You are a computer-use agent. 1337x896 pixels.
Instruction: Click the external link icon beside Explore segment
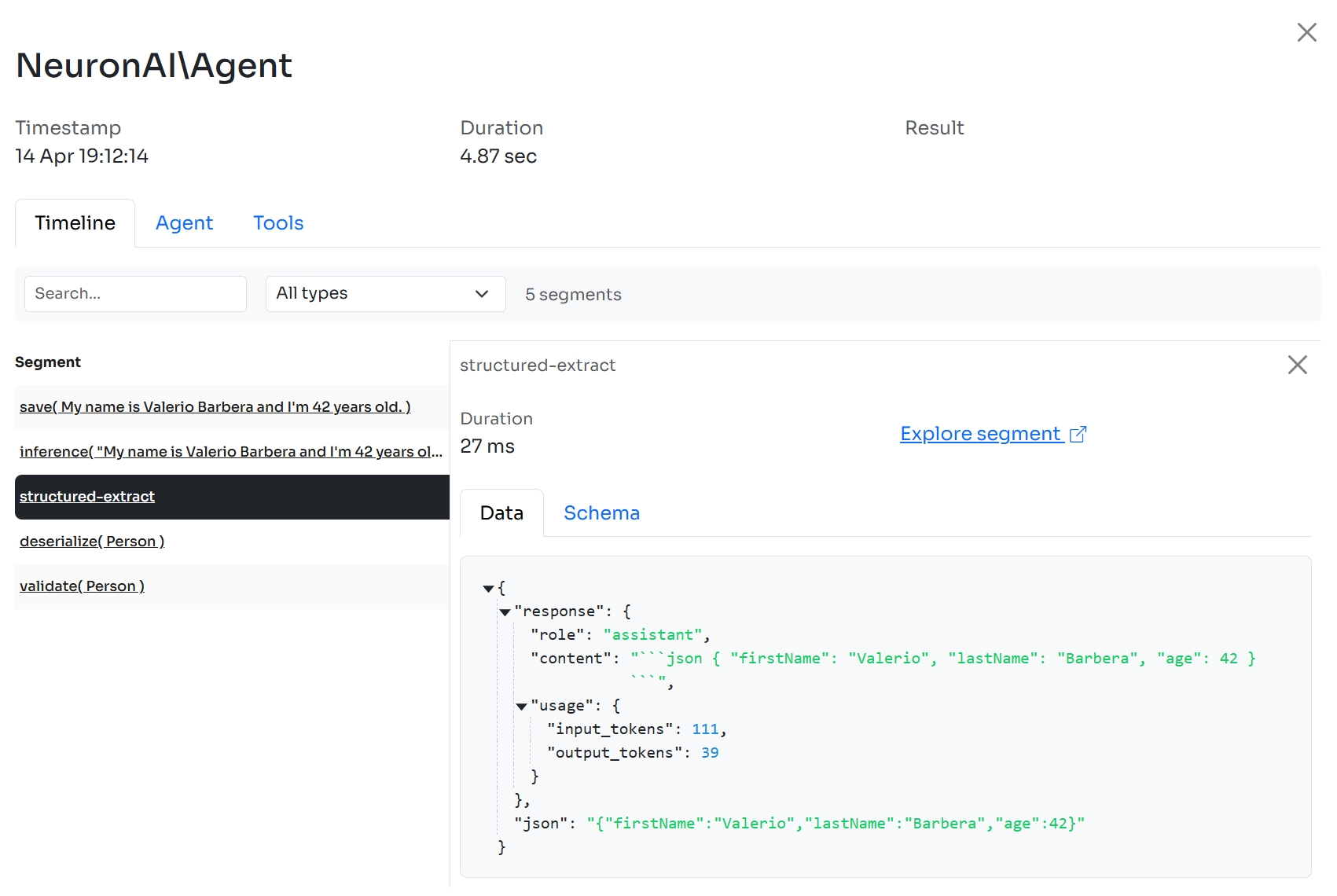[1078, 434]
